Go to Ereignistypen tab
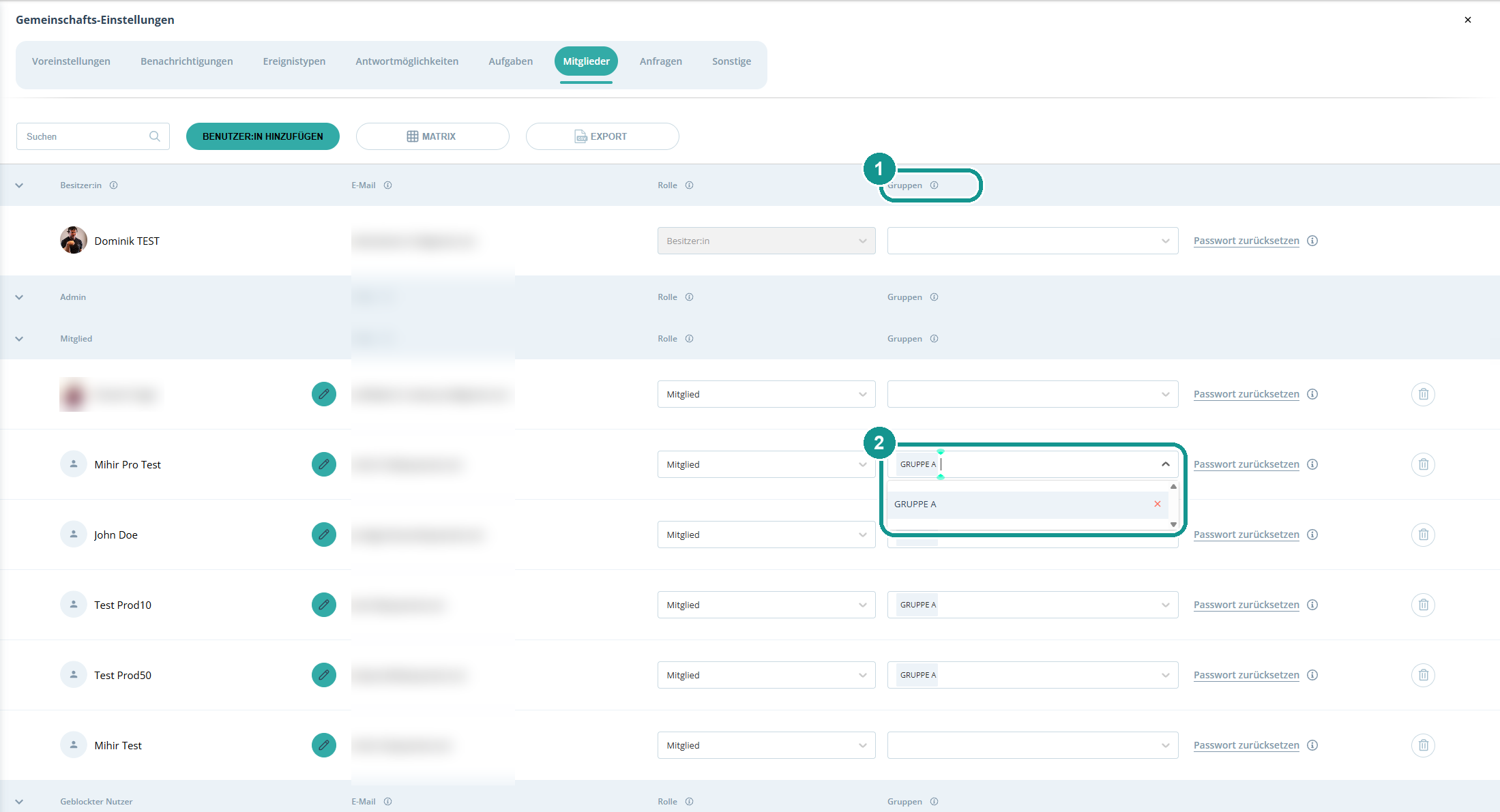Viewport: 1500px width, 812px height. (x=294, y=61)
